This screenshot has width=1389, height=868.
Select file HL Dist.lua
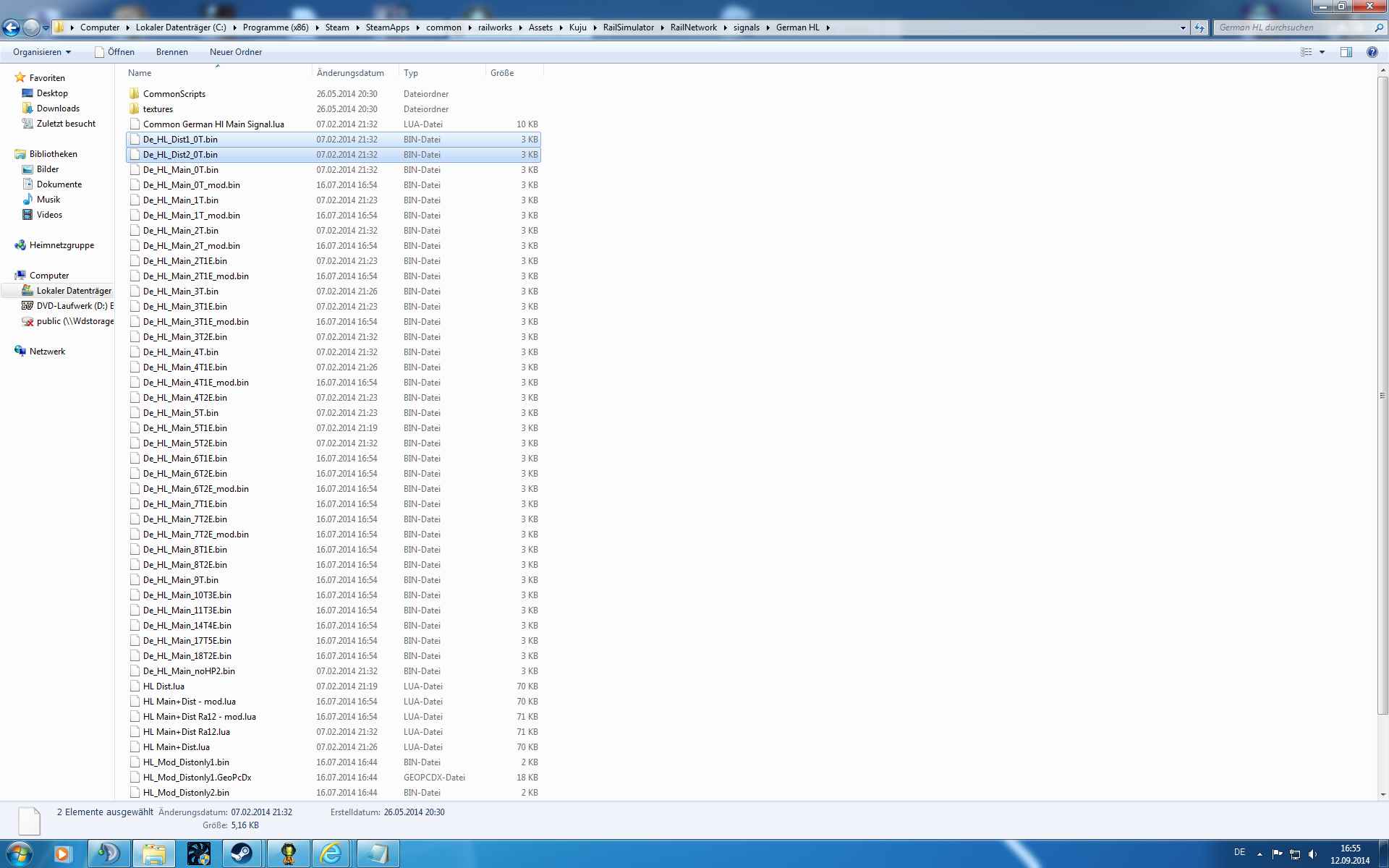point(163,686)
